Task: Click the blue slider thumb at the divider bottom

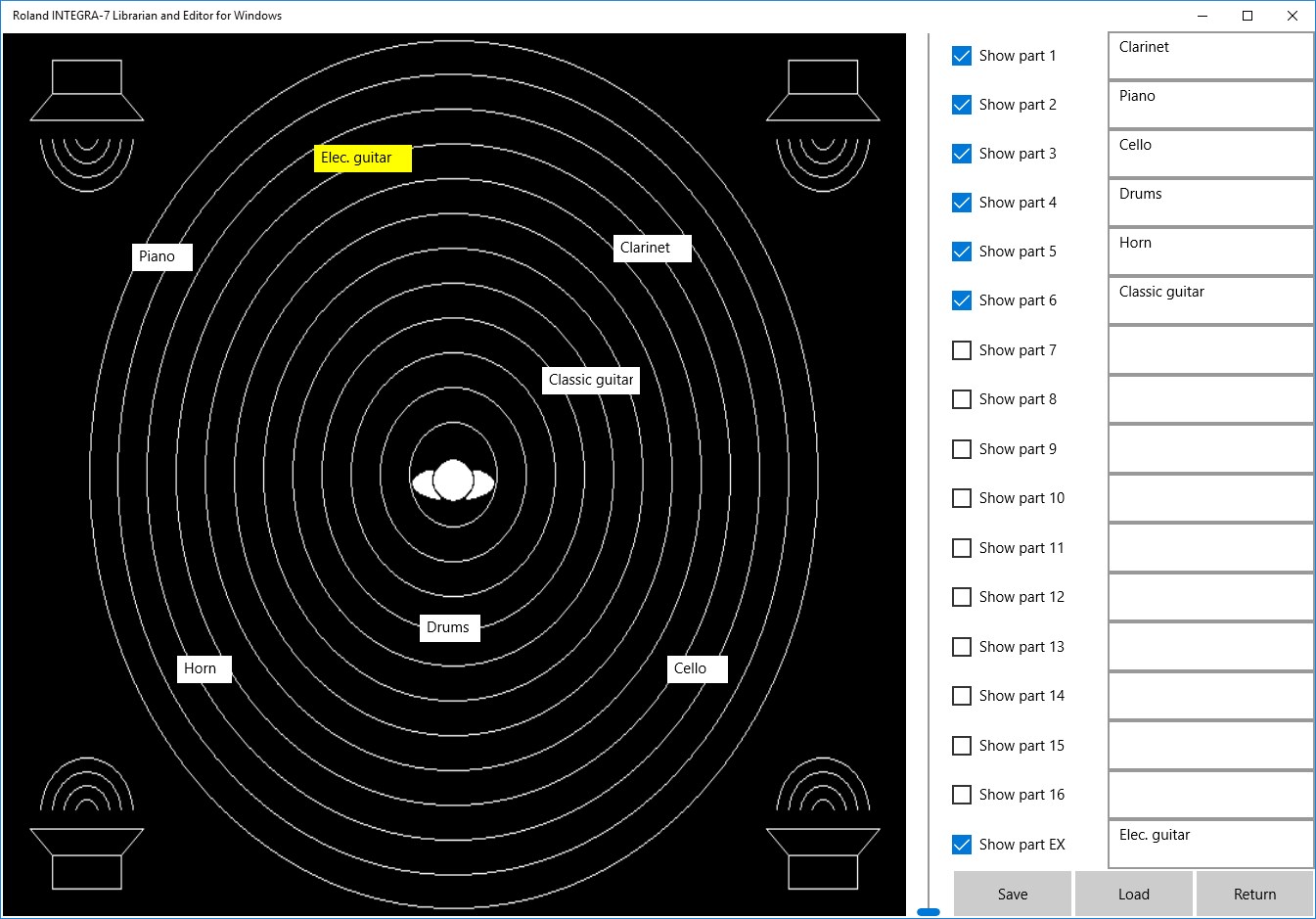Action: point(929,912)
